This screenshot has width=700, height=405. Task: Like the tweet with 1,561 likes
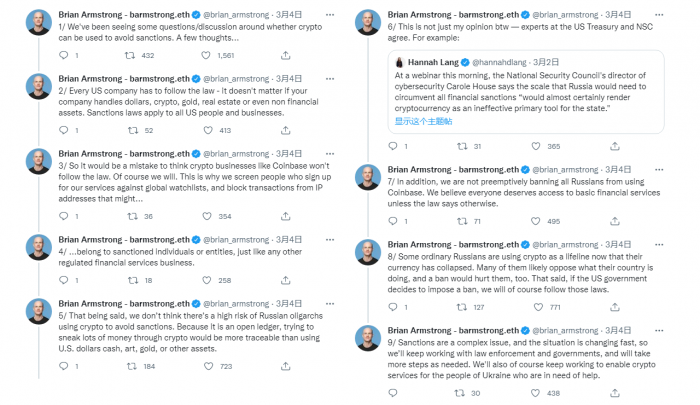(206, 55)
